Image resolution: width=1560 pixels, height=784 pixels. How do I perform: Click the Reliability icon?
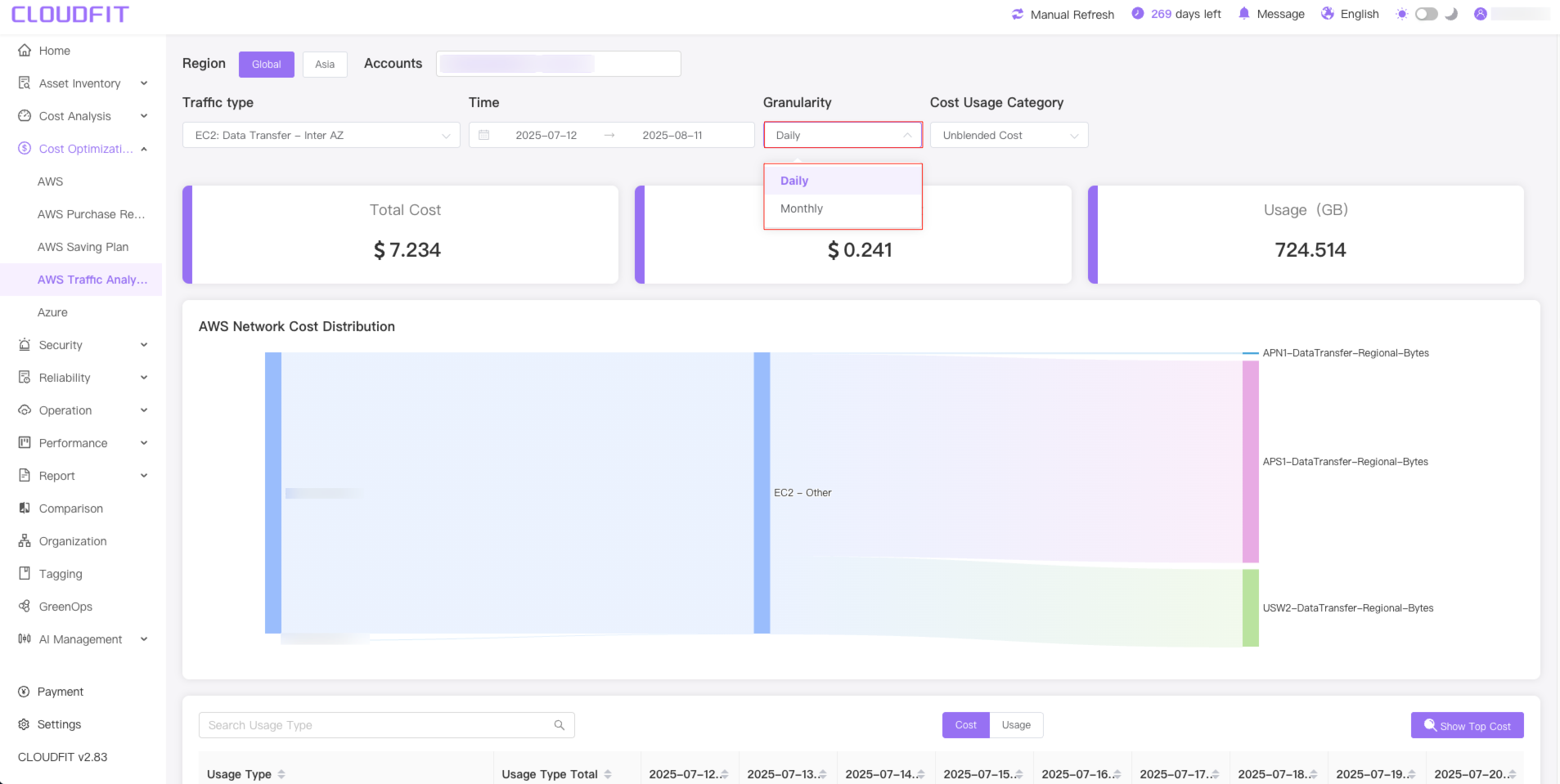(25, 377)
